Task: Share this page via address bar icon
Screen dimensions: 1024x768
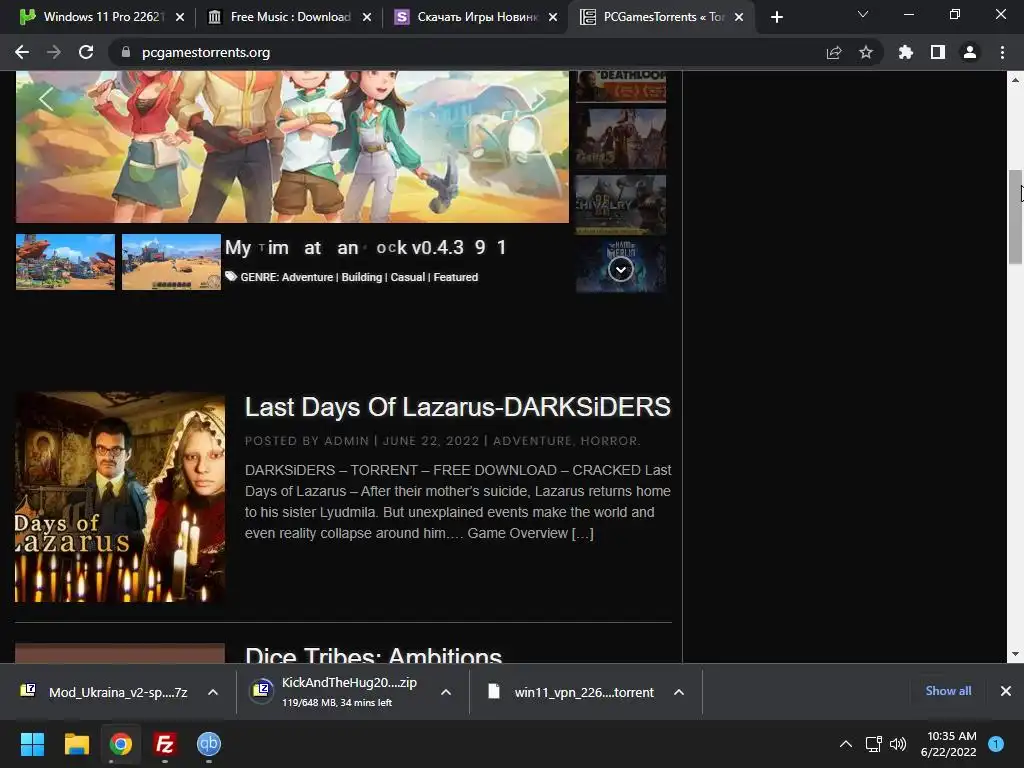Action: [834, 52]
